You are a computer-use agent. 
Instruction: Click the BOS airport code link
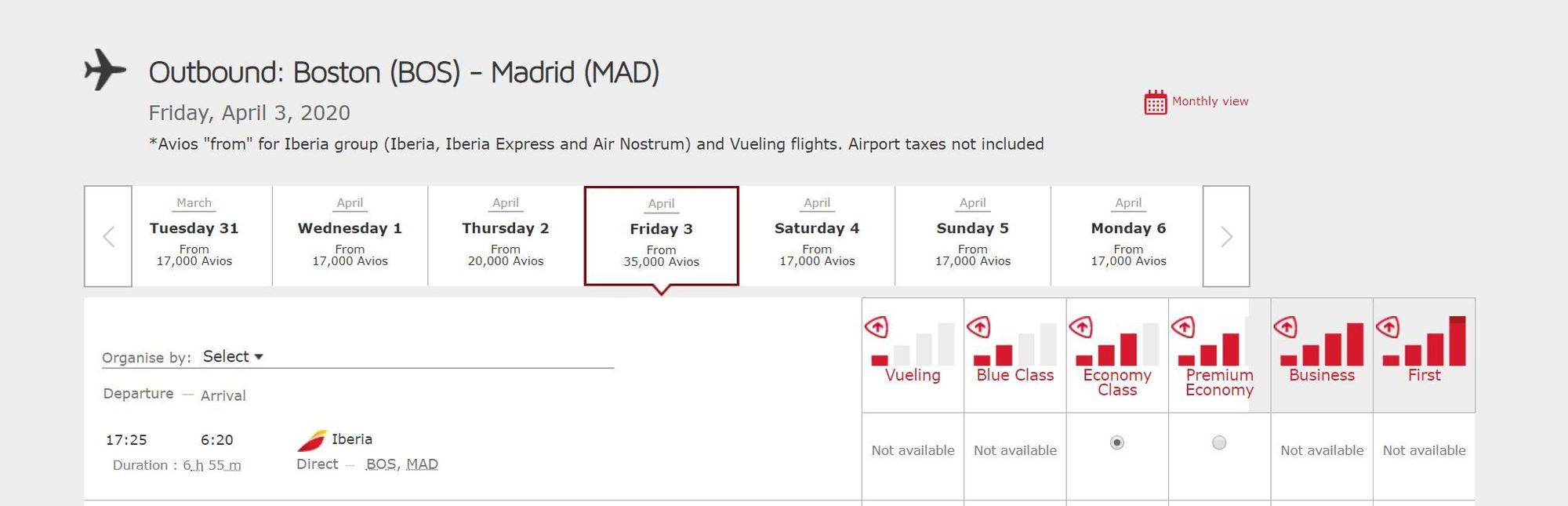pos(380,464)
